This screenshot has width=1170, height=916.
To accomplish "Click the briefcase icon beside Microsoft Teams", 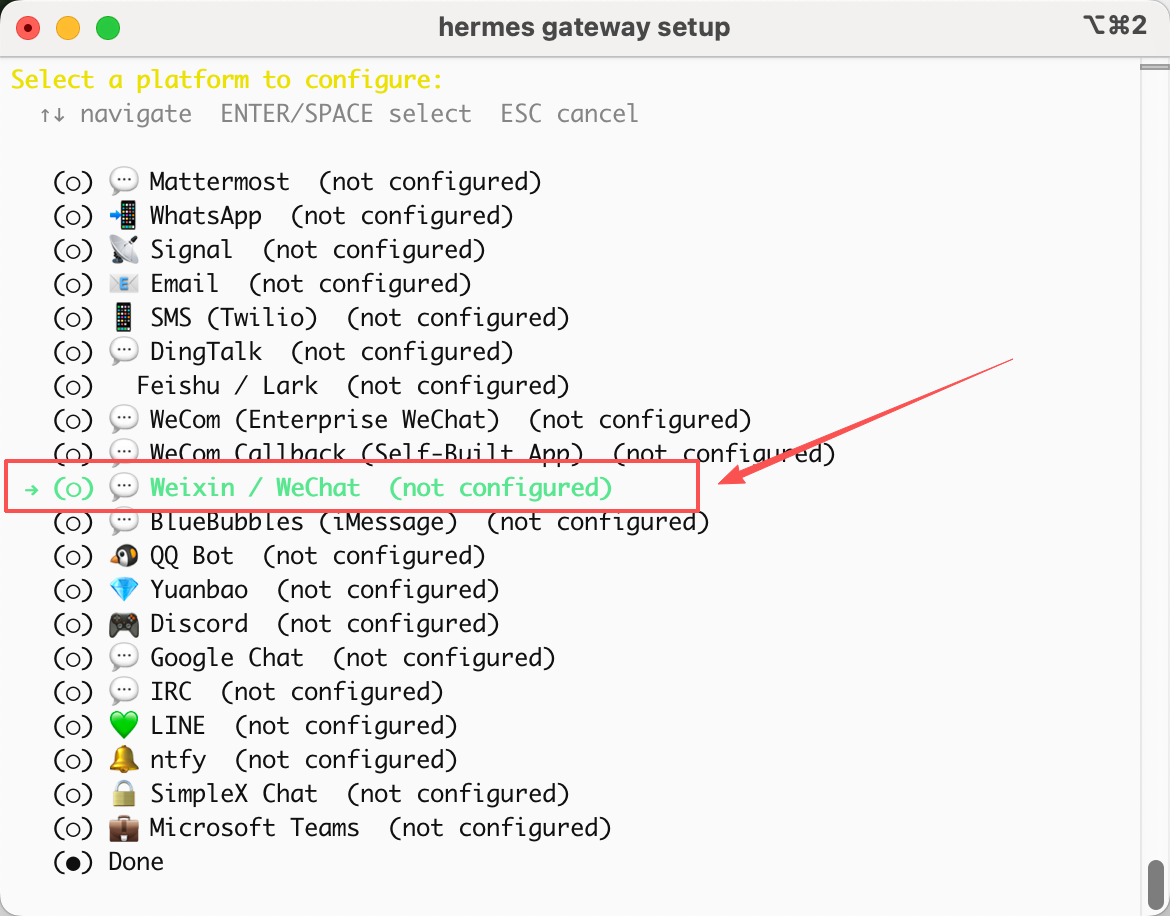I will [x=124, y=827].
